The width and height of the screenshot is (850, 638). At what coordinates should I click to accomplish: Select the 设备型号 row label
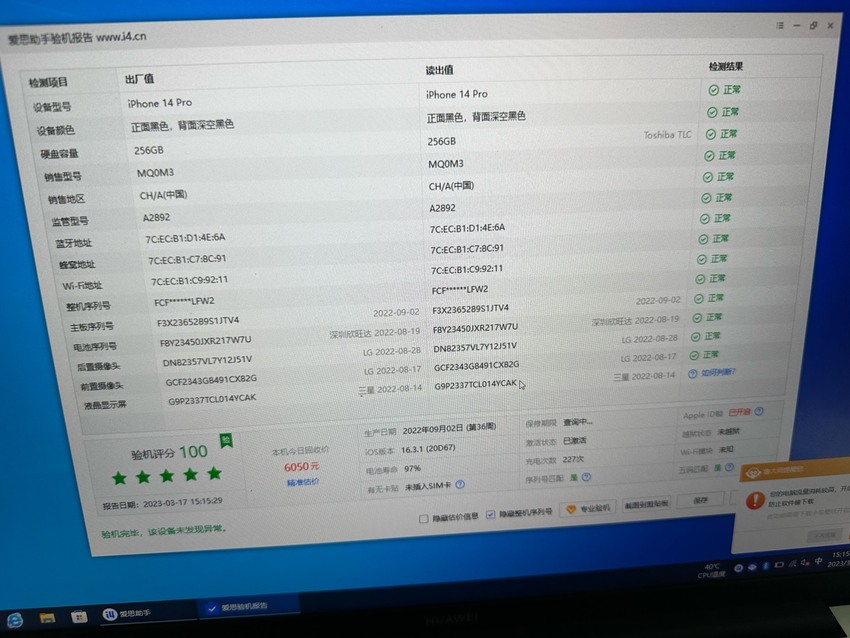tap(52, 107)
